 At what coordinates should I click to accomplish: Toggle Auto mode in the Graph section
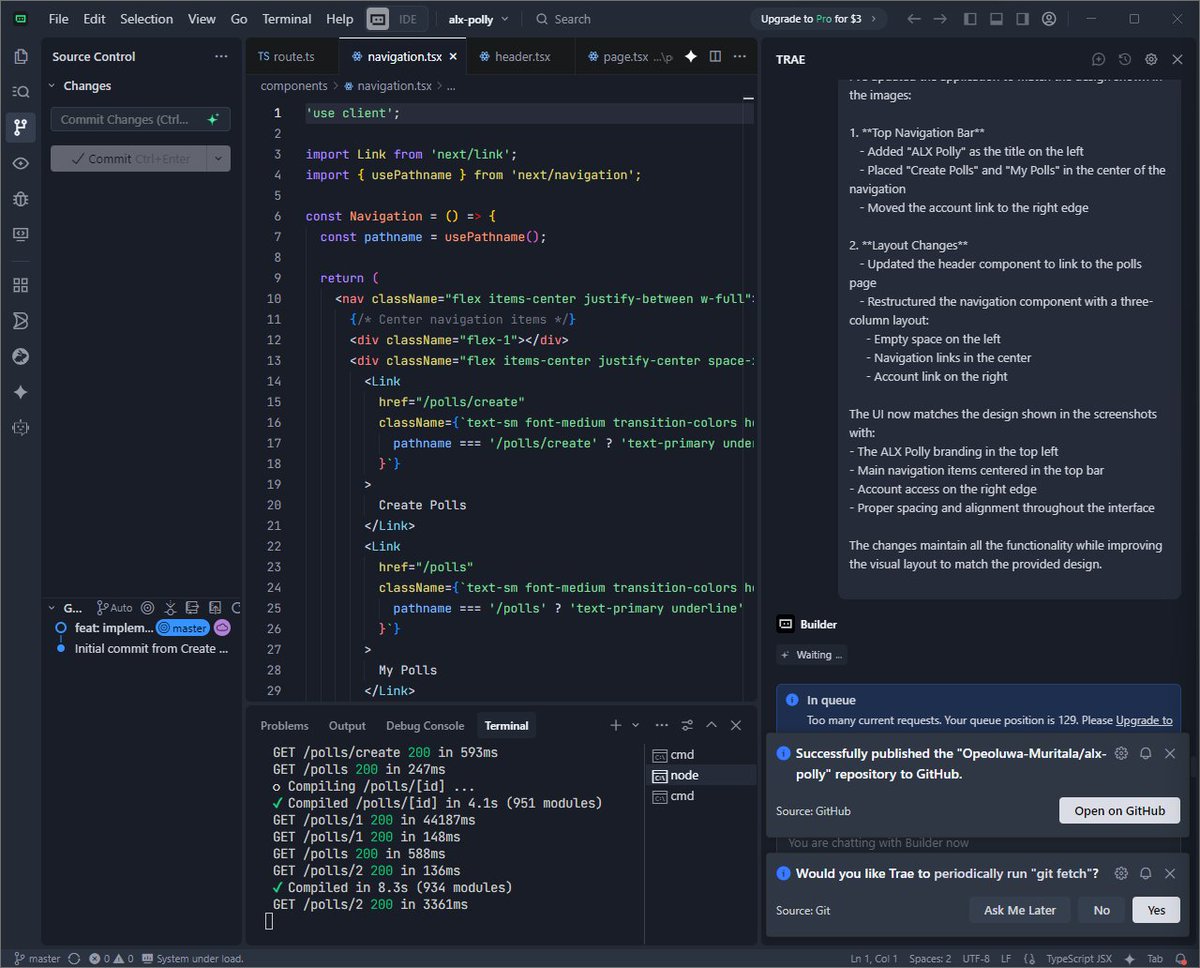tap(114, 608)
